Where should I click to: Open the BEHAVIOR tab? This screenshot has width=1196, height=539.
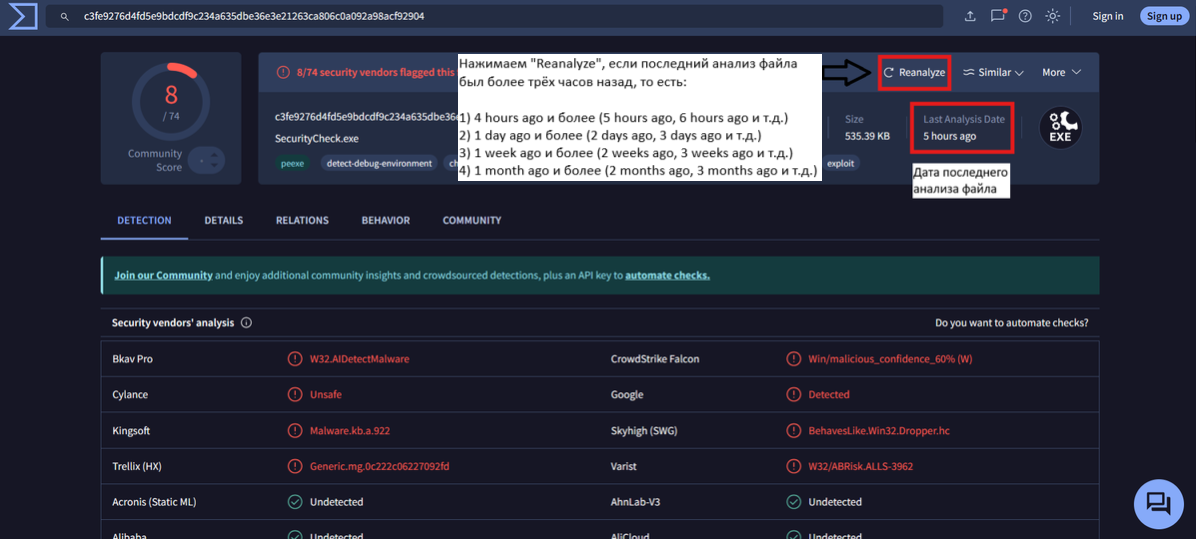[x=386, y=220]
